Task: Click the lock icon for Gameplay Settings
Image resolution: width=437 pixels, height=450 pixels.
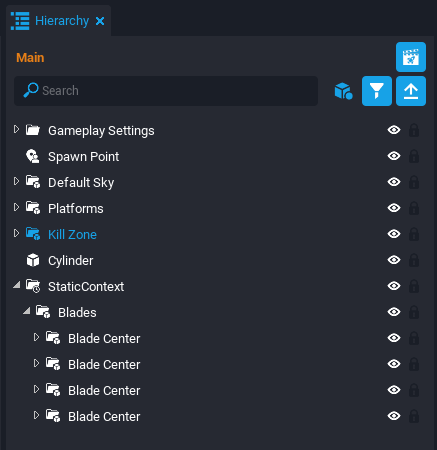Action: coord(414,130)
